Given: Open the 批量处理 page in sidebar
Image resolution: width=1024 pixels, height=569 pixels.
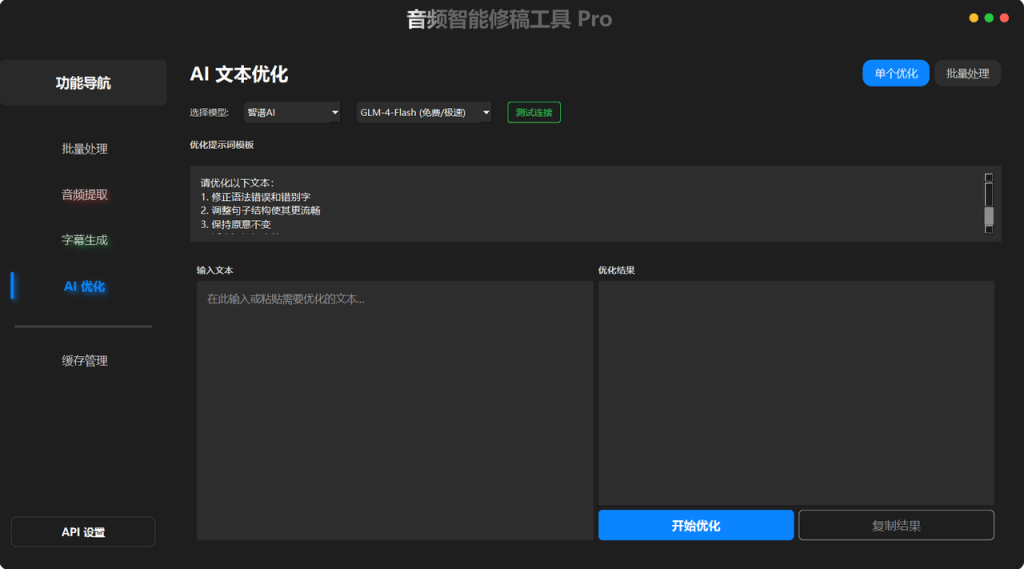Looking at the screenshot, I should [x=84, y=149].
